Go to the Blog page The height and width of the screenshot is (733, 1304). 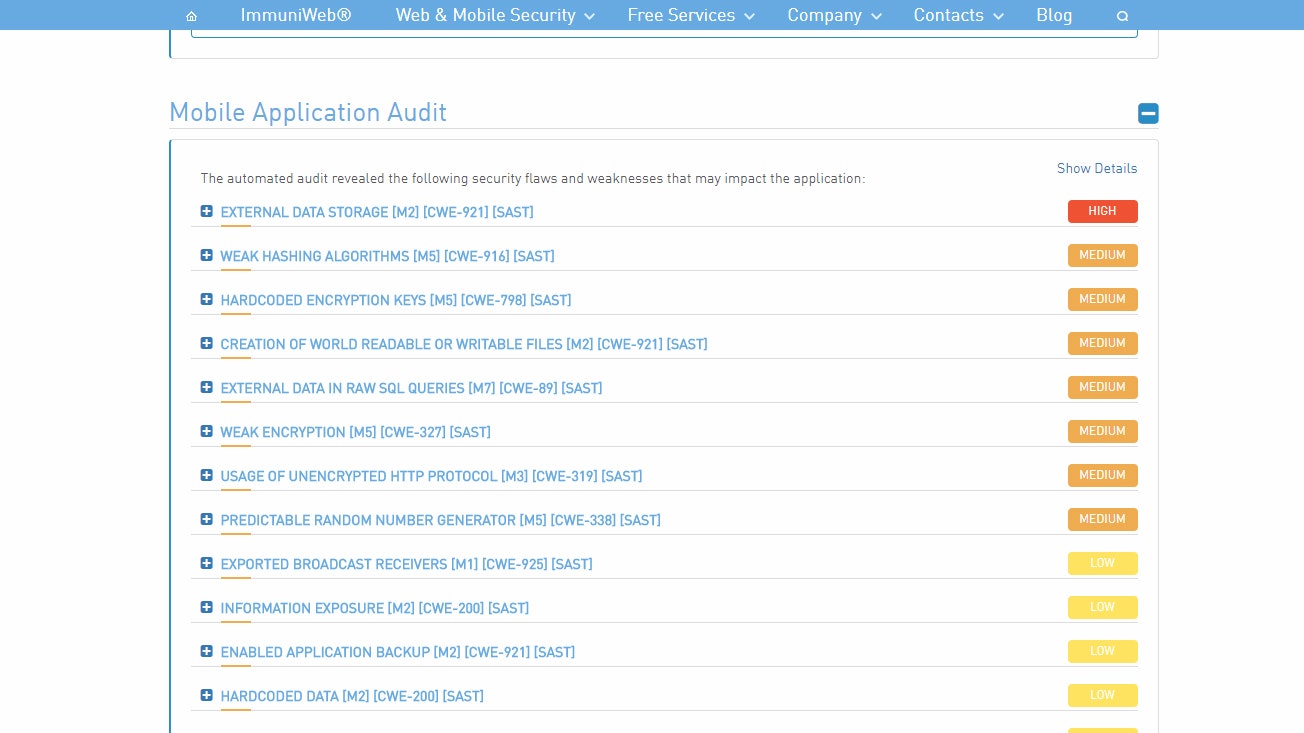1054,15
